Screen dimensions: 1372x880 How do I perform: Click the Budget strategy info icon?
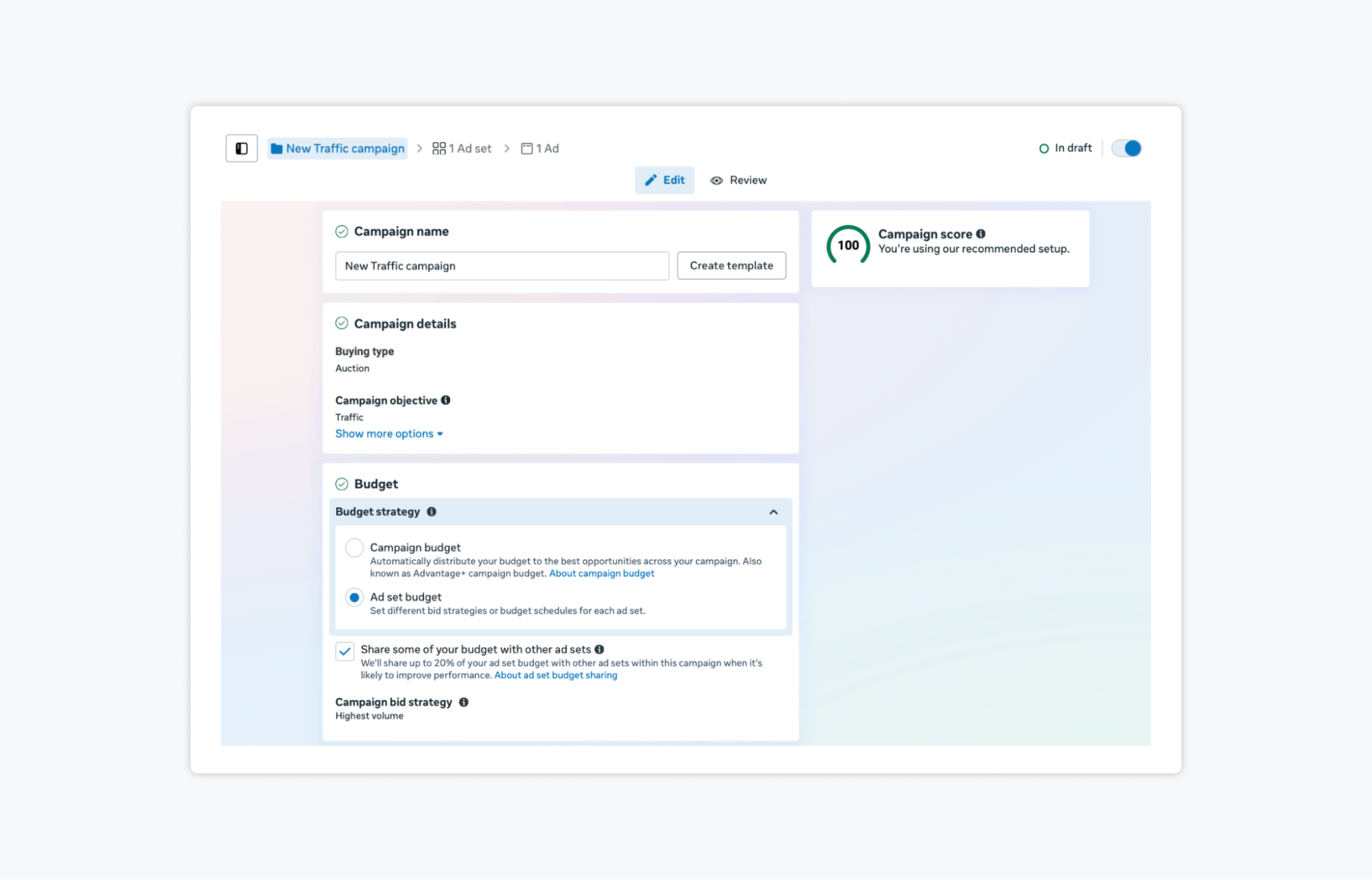tap(432, 511)
